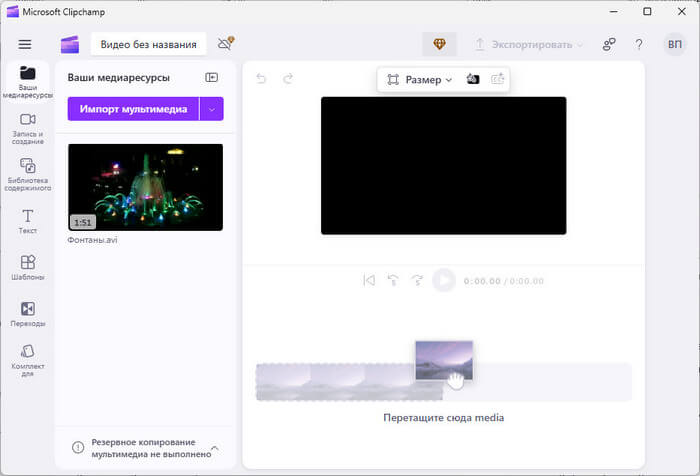Viewport: 700px width, 476px height.
Task: Click the Импорт мультимедиа button
Action: 133,109
